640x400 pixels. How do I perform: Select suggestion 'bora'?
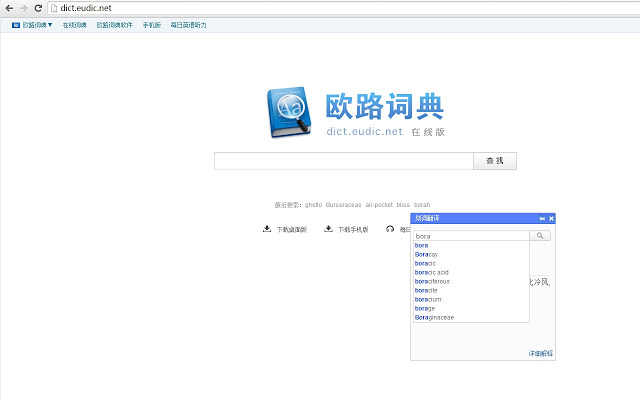click(471, 245)
